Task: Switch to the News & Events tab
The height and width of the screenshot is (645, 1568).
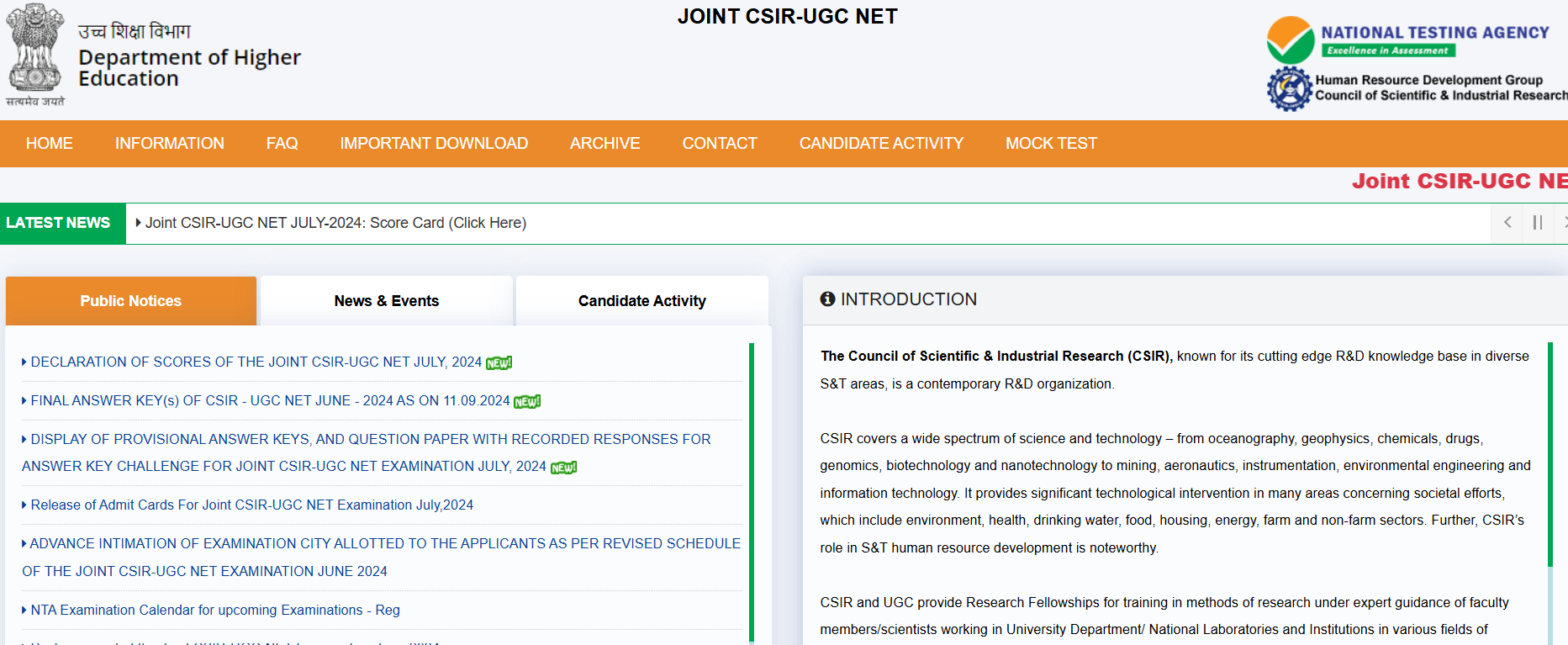Action: click(x=387, y=301)
